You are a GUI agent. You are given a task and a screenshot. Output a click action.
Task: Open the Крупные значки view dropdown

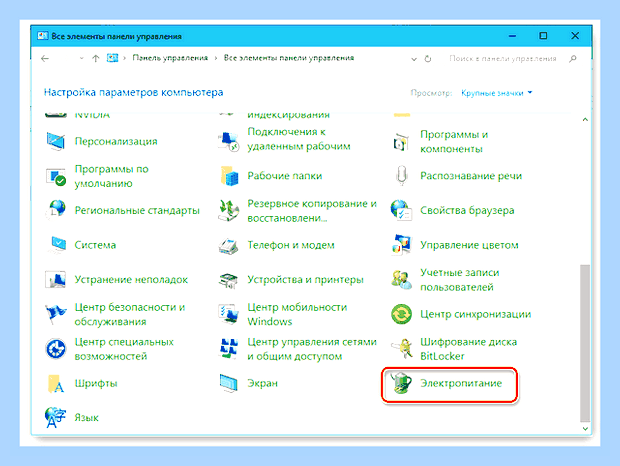pyautogui.click(x=497, y=93)
